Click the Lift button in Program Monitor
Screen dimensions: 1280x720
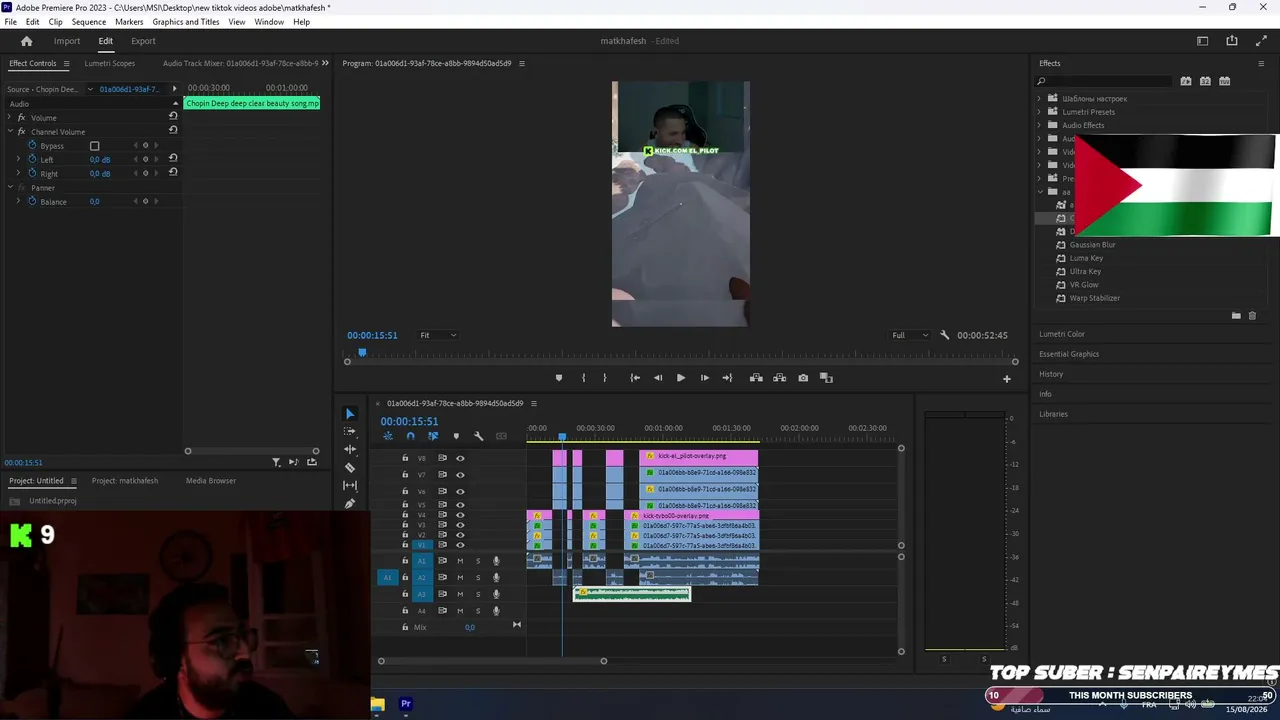(756, 378)
